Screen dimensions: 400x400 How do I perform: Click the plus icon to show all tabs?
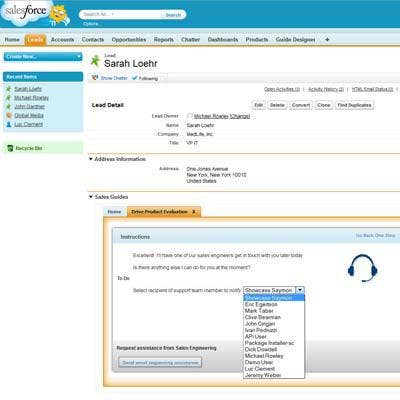327,39
